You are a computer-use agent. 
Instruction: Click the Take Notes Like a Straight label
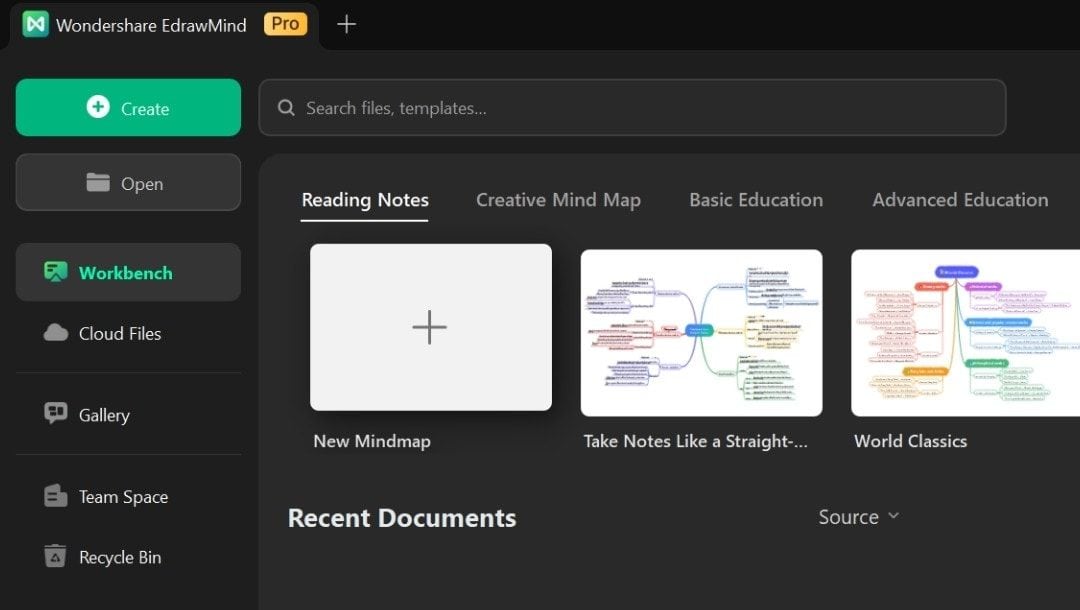click(696, 441)
